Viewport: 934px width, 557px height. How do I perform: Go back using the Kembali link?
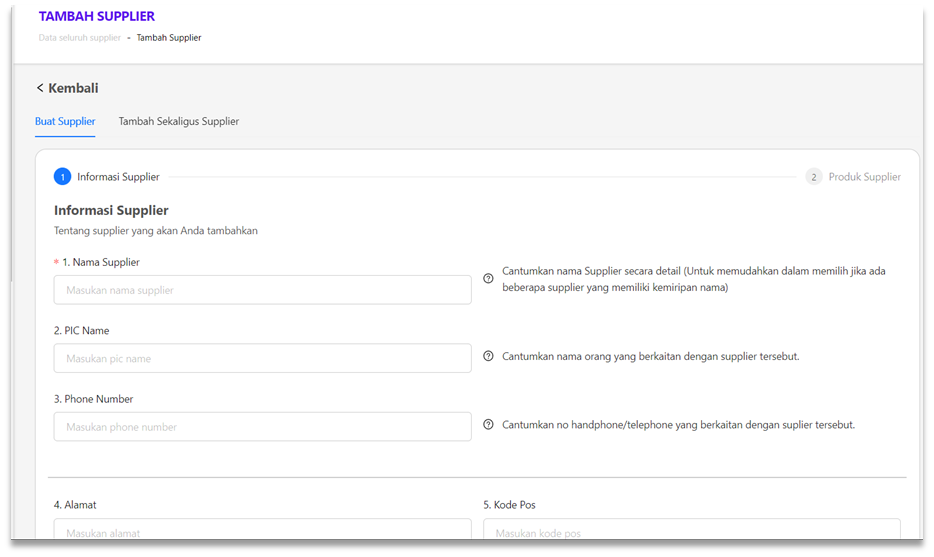(x=67, y=88)
